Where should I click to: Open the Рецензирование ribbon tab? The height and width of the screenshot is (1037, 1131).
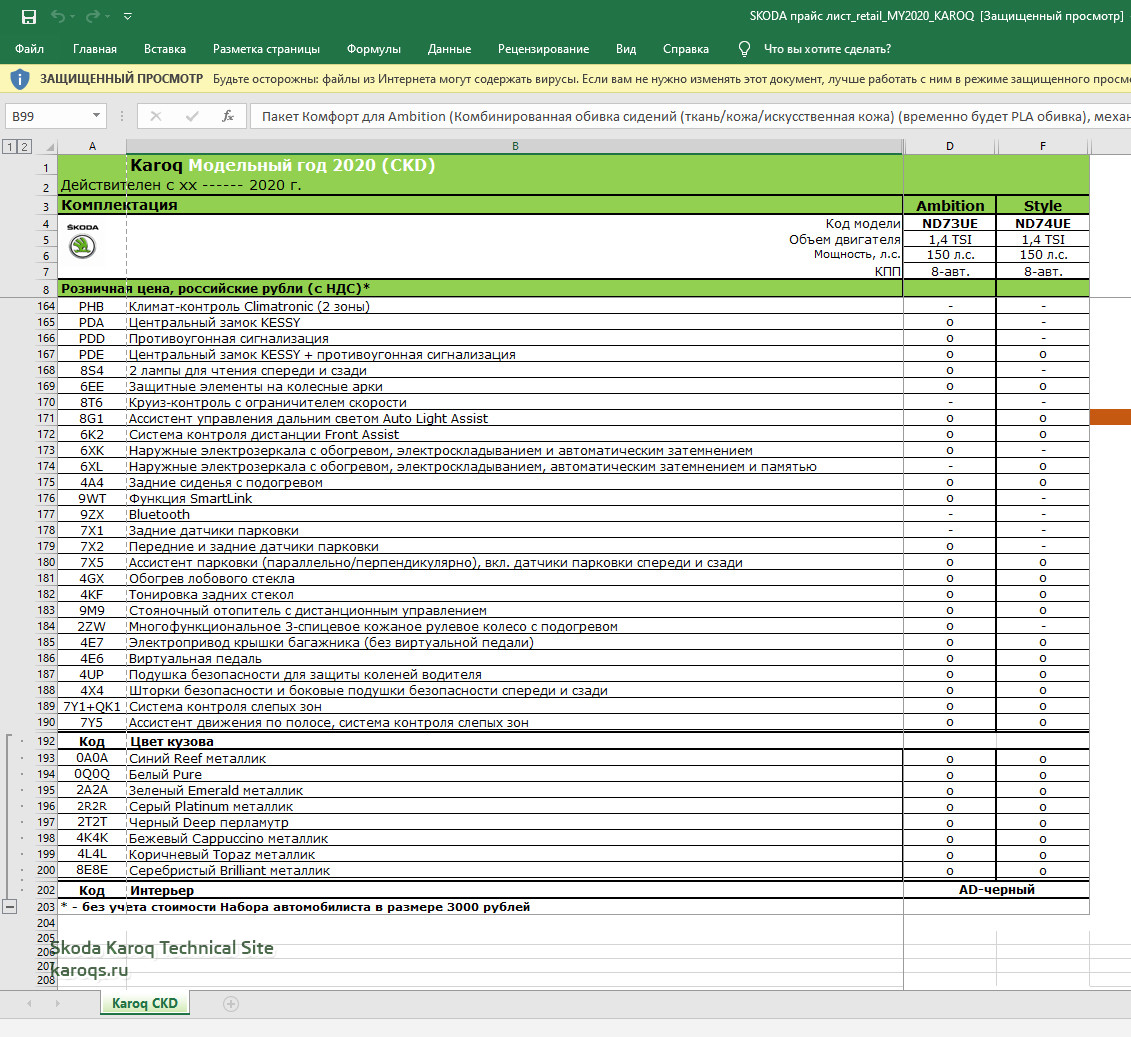543,49
